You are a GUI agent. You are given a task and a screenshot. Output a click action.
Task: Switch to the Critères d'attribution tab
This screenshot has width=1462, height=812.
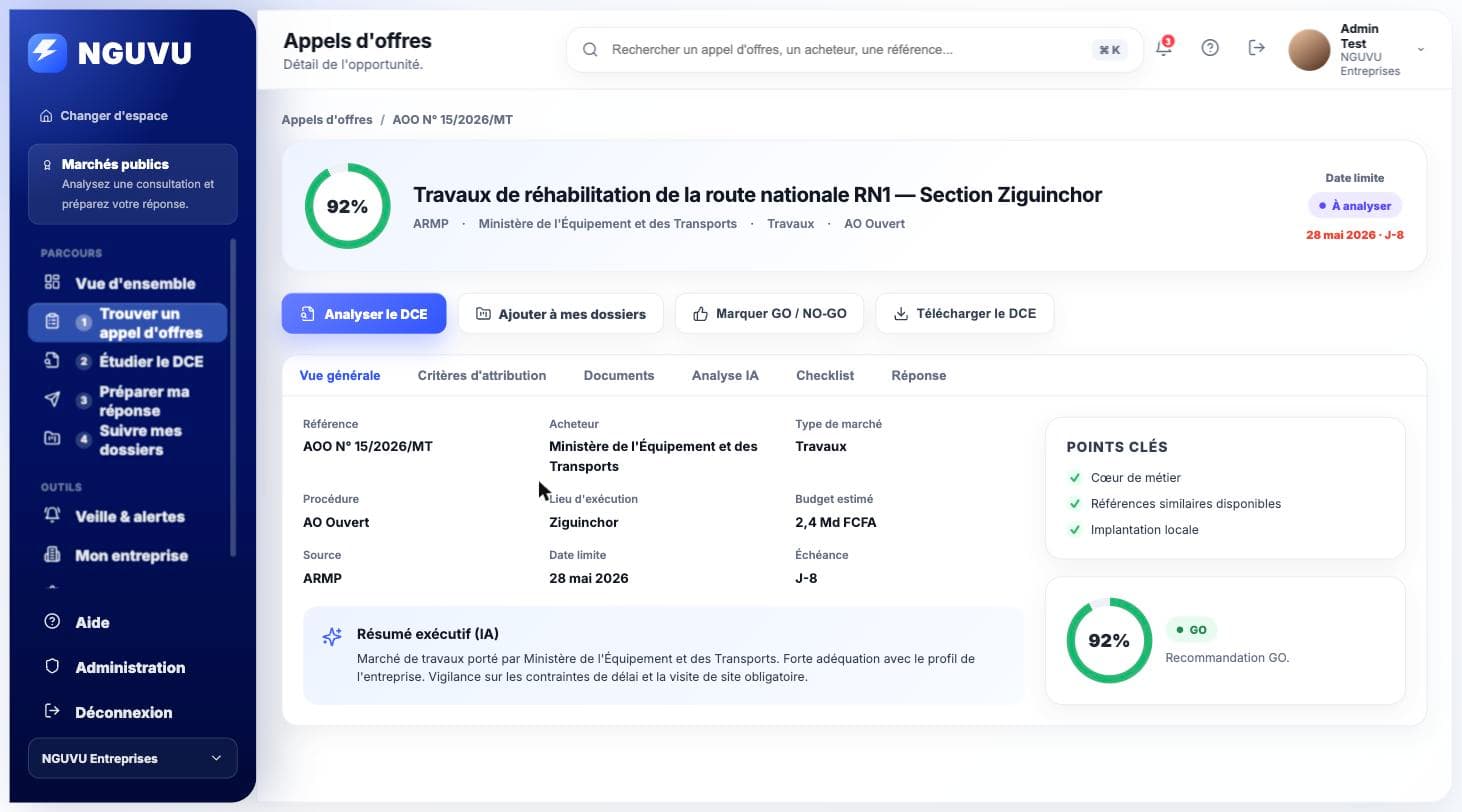482,376
